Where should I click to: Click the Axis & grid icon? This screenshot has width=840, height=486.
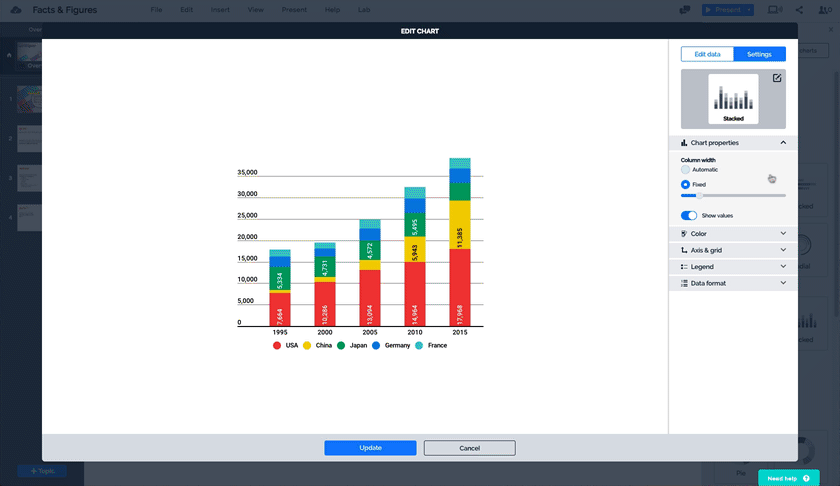(x=684, y=250)
